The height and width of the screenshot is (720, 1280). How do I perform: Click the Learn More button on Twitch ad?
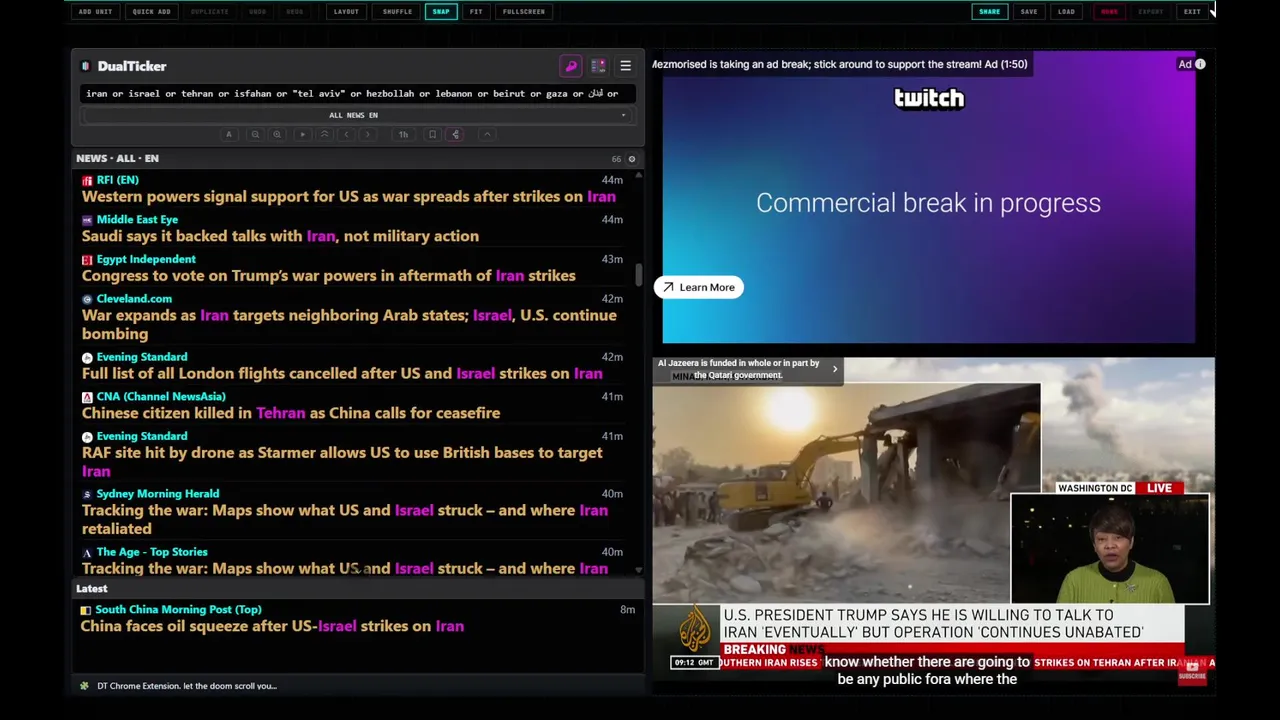pos(698,288)
